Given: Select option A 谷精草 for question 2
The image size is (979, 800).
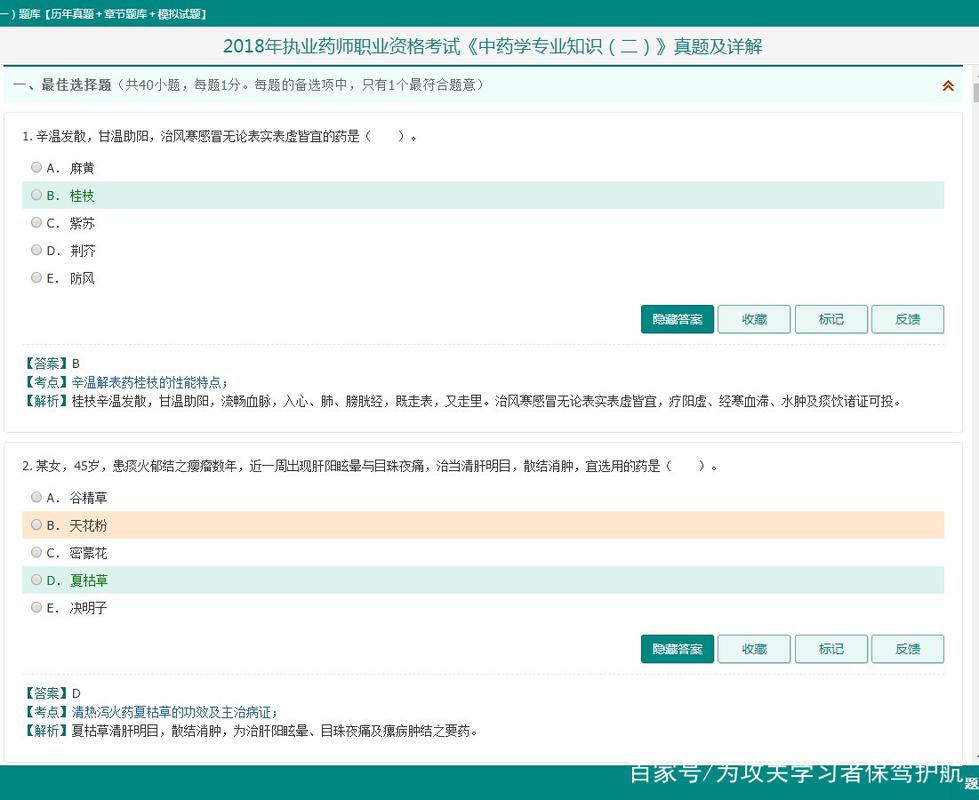Looking at the screenshot, I should click(36, 497).
